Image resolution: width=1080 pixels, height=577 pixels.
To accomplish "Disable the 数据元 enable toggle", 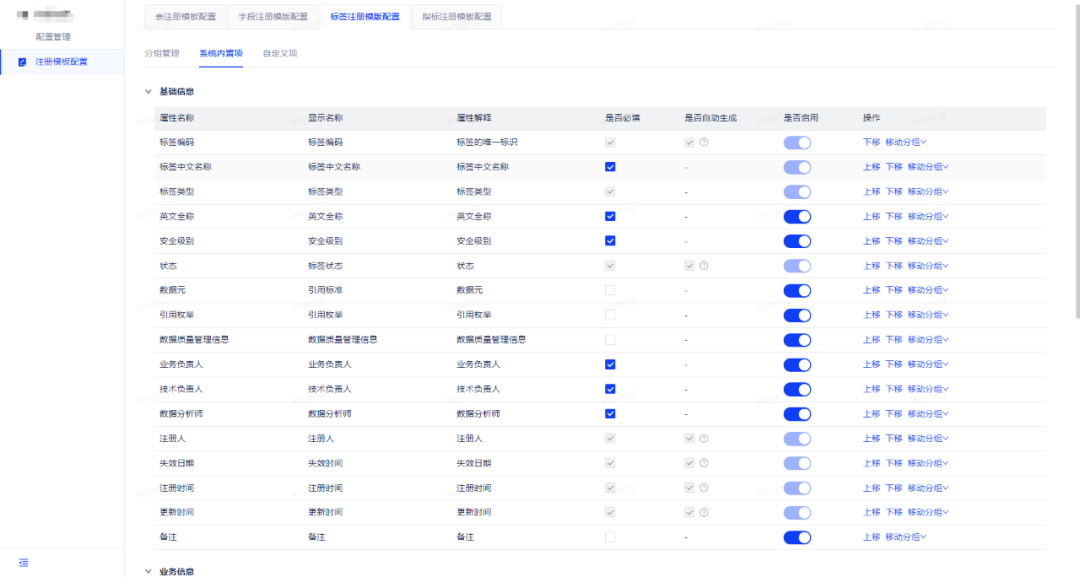I will click(x=797, y=290).
